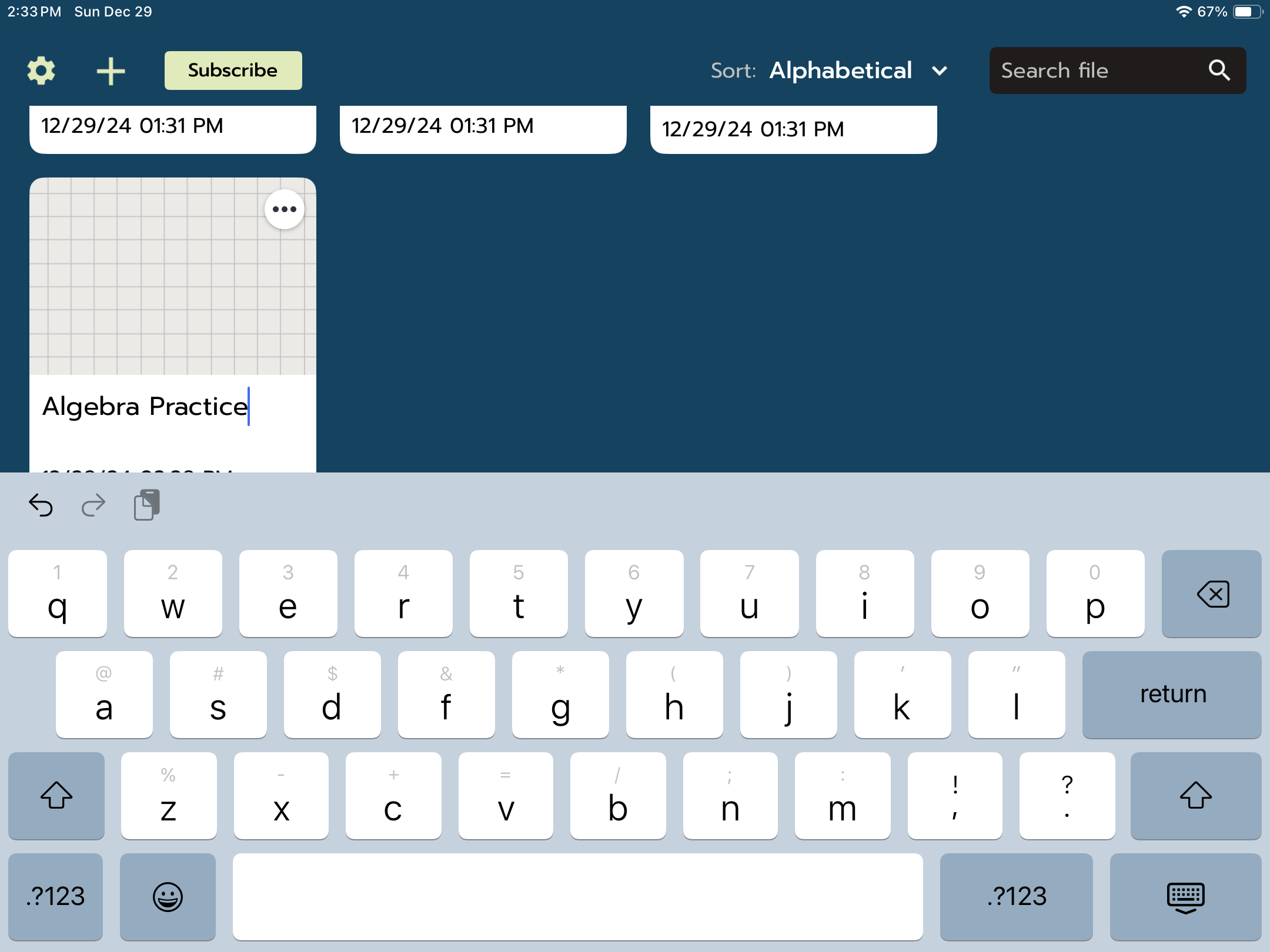Toggle the left shift key
The height and width of the screenshot is (952, 1270).
point(56,796)
